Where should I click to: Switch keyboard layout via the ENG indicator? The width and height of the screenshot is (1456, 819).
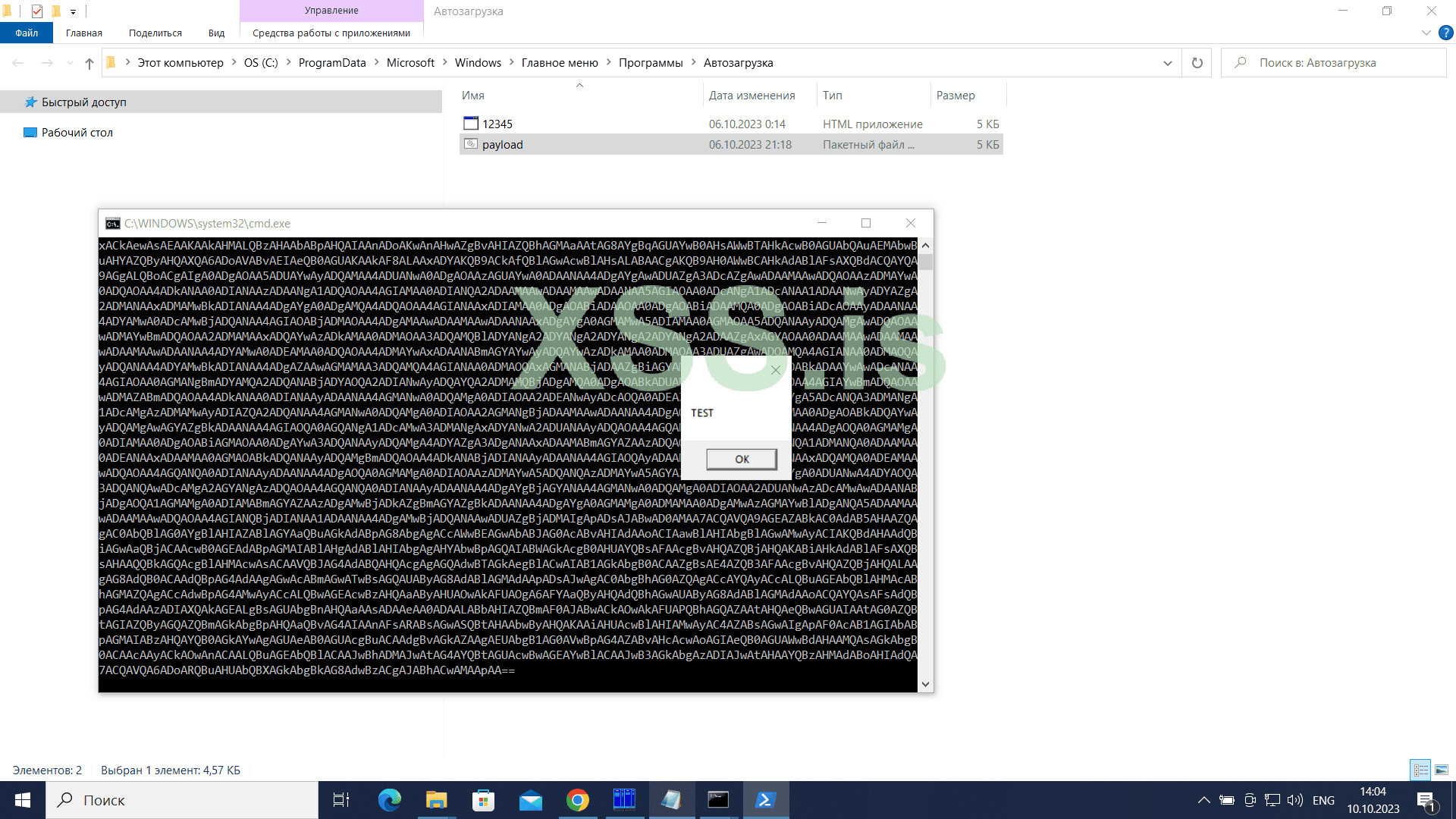coord(1323,800)
